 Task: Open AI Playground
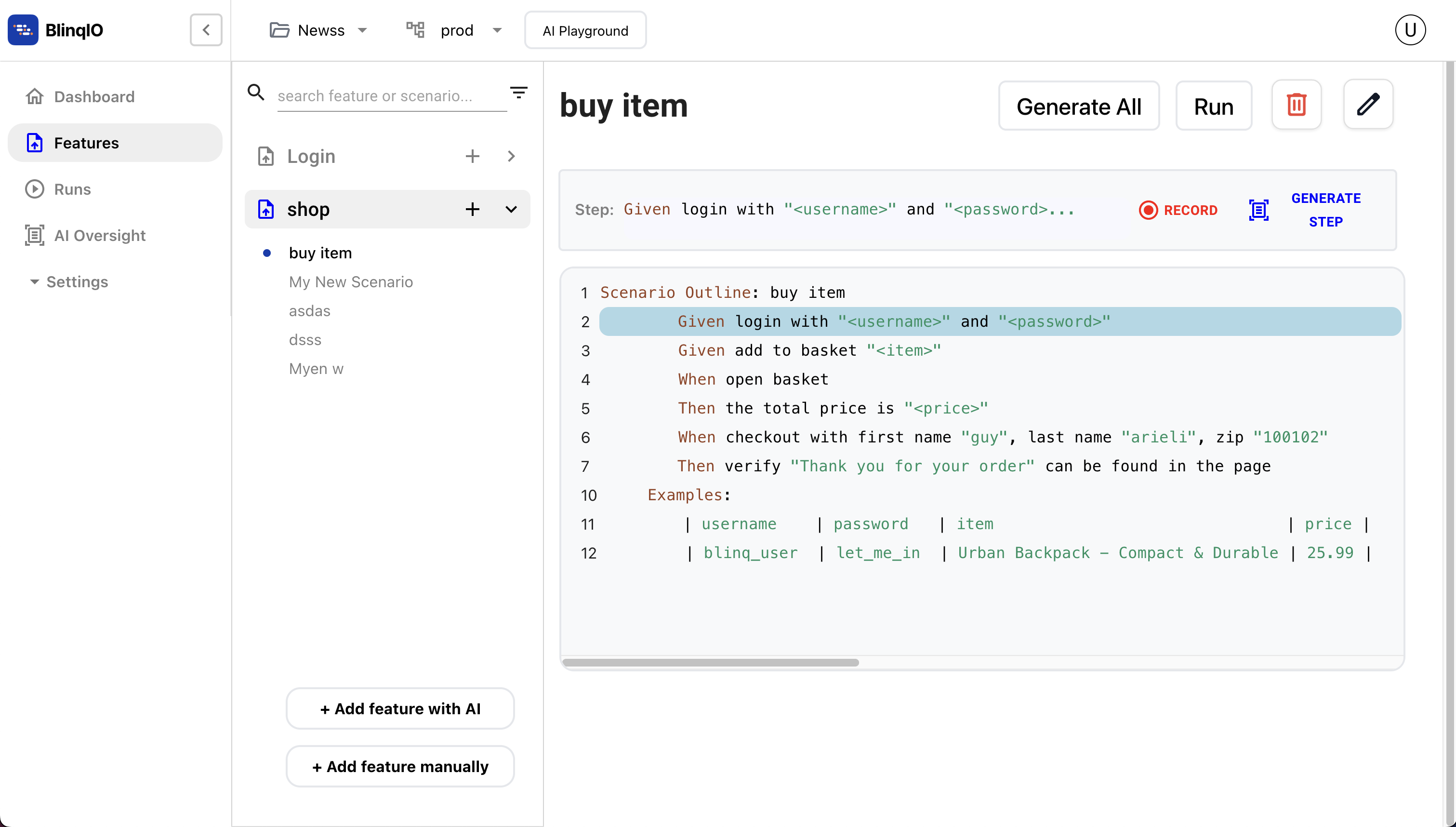click(585, 30)
